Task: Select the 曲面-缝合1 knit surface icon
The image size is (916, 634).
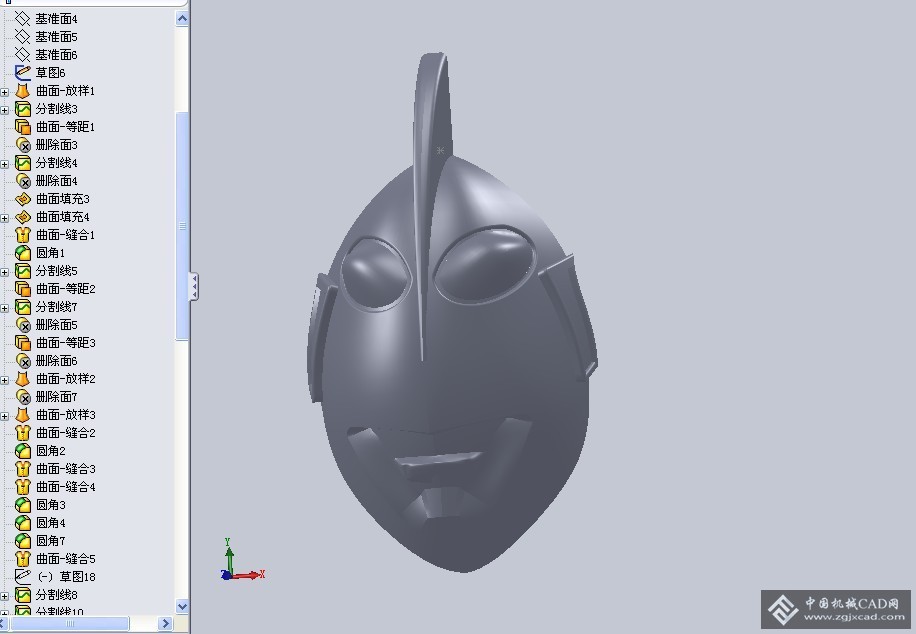Action: click(x=22, y=235)
